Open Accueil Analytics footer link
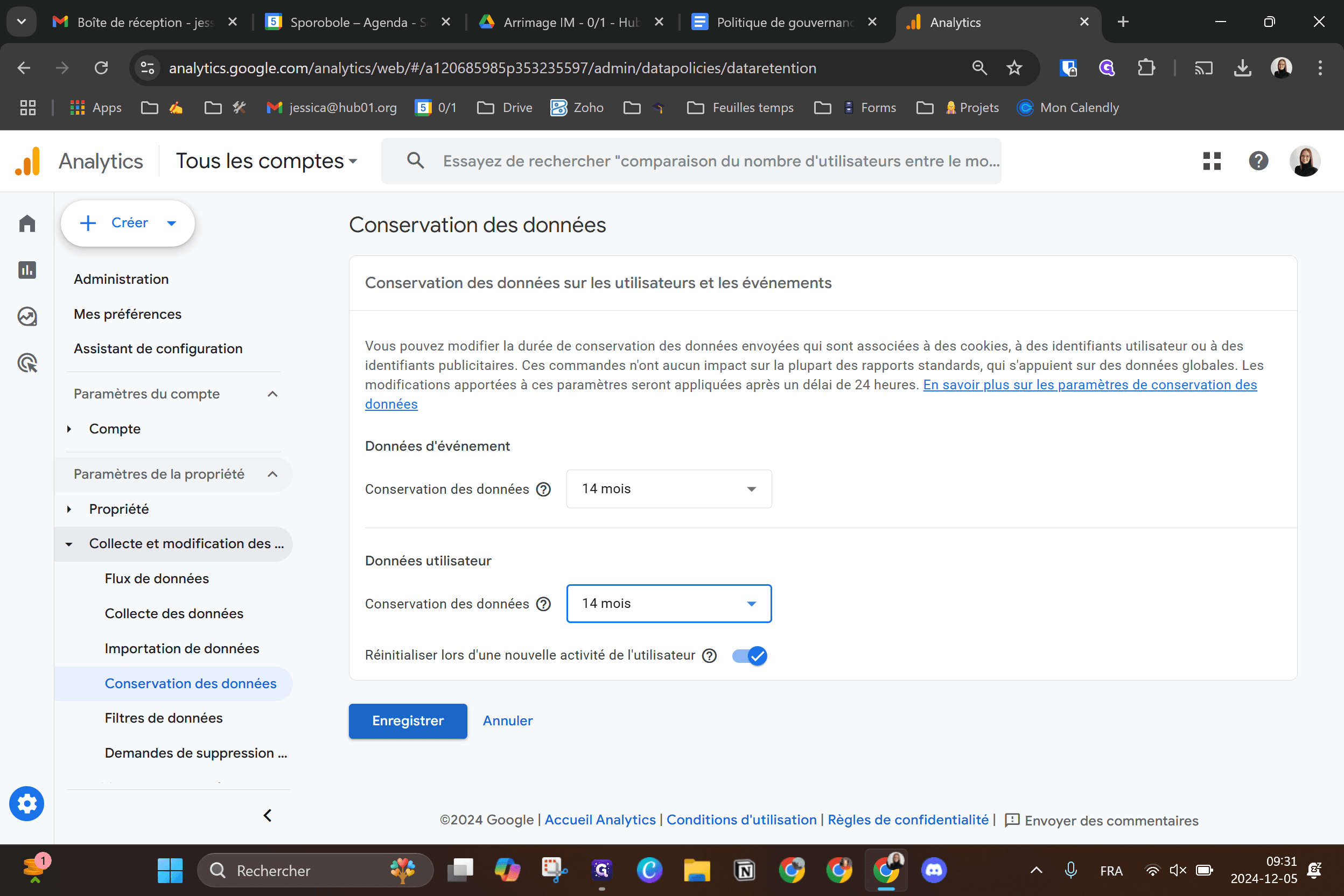Viewport: 1344px width, 896px height. 600,820
